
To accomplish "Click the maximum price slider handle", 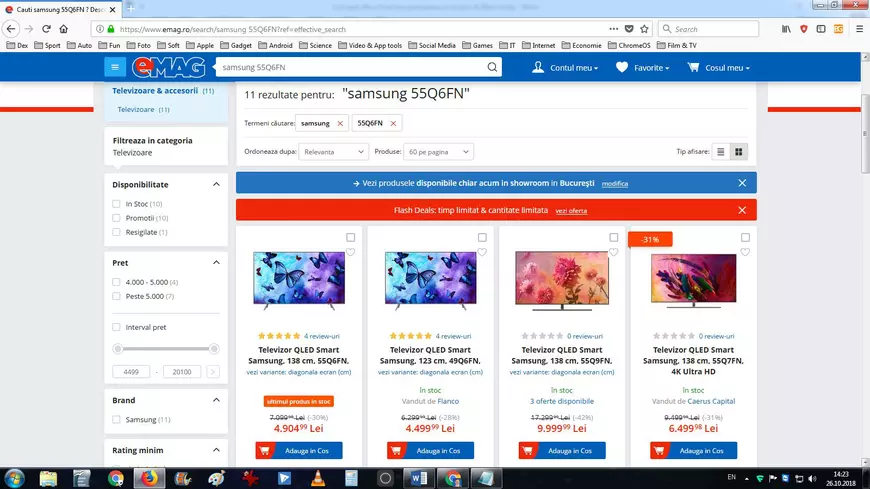I will click(214, 349).
